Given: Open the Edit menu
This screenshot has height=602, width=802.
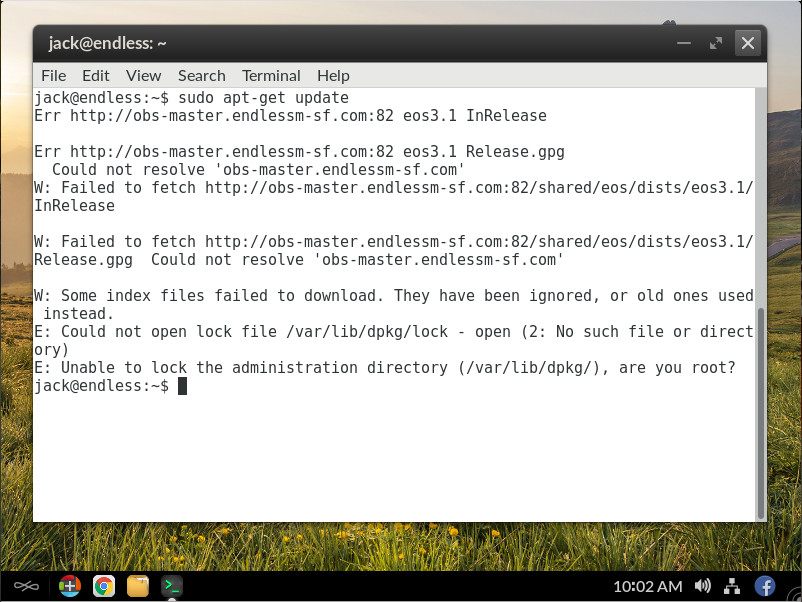Looking at the screenshot, I should (96, 75).
